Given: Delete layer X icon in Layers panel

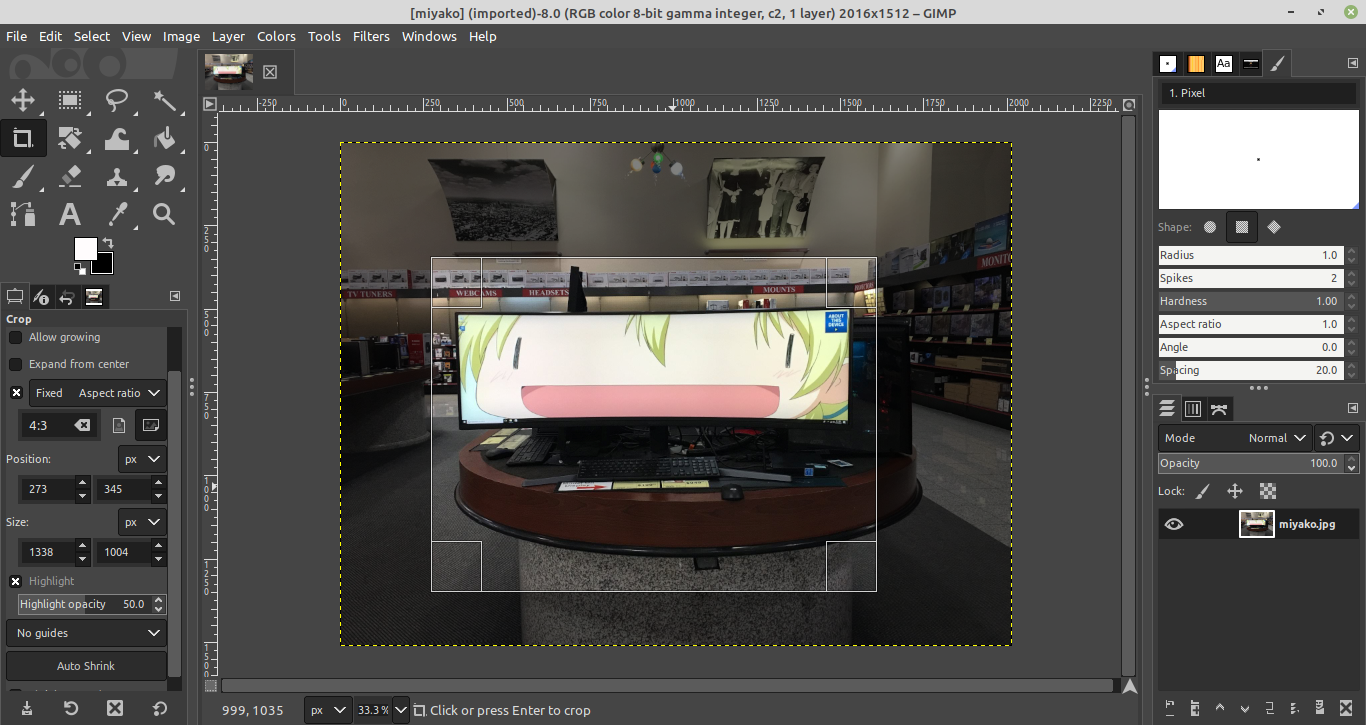Looking at the screenshot, I should [x=1346, y=708].
